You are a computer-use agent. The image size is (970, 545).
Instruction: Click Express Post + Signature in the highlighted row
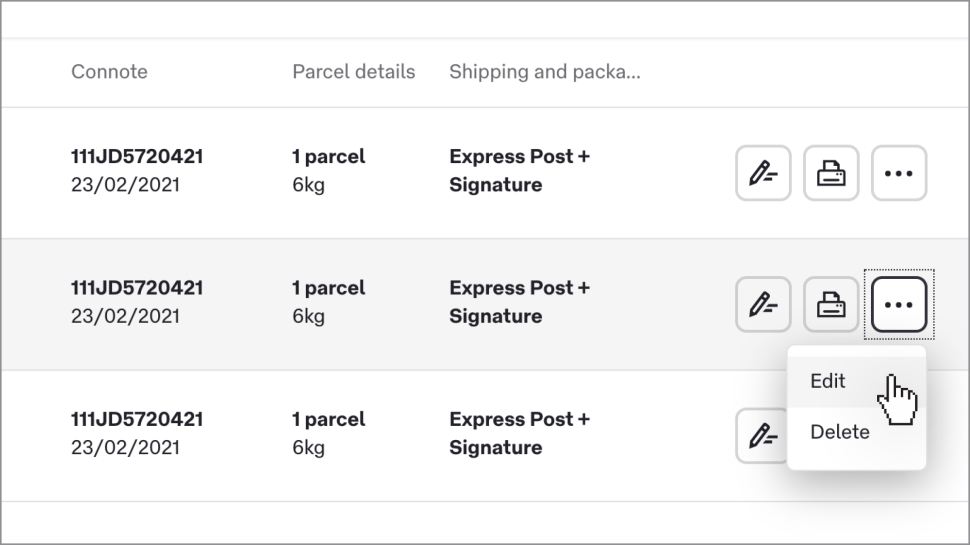[x=519, y=302]
